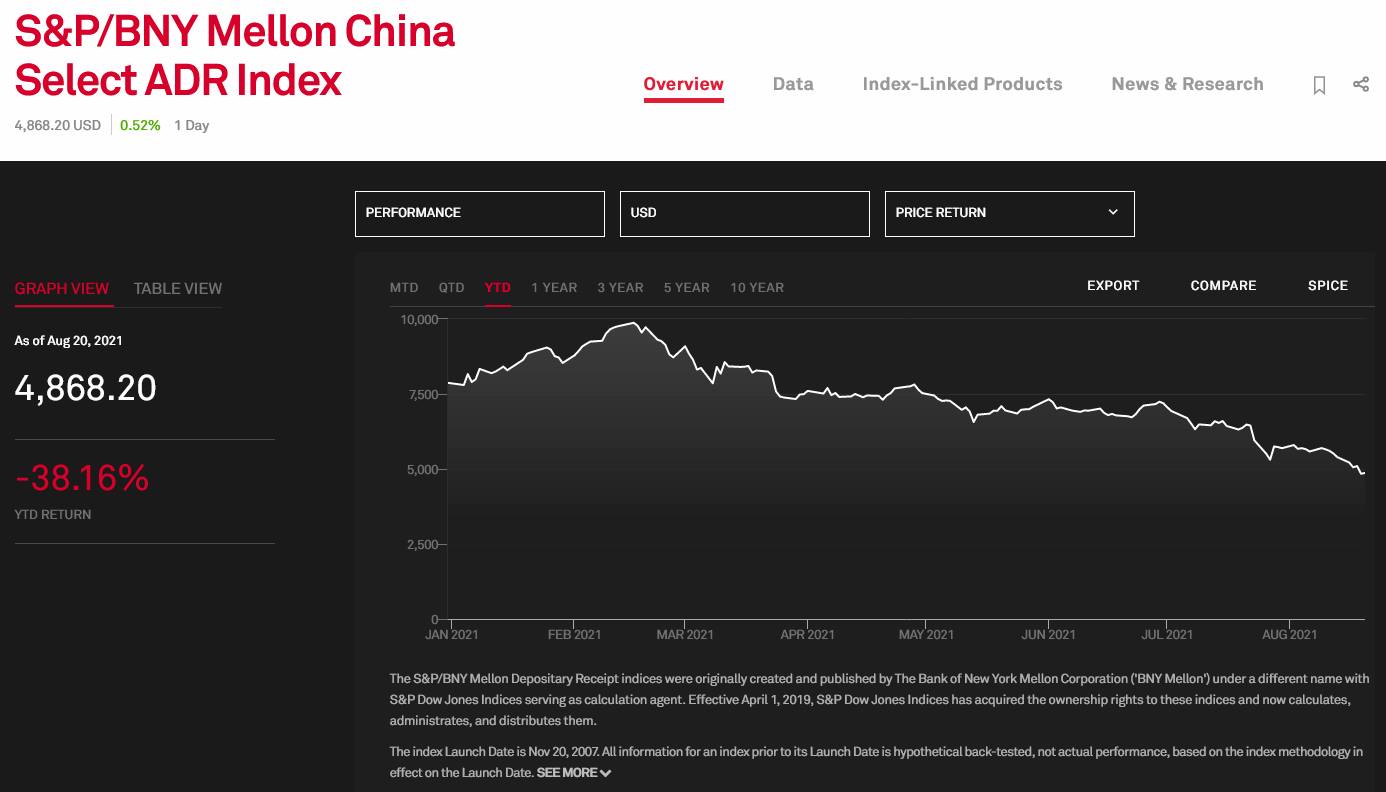Click the chart peak near late February

pos(633,323)
